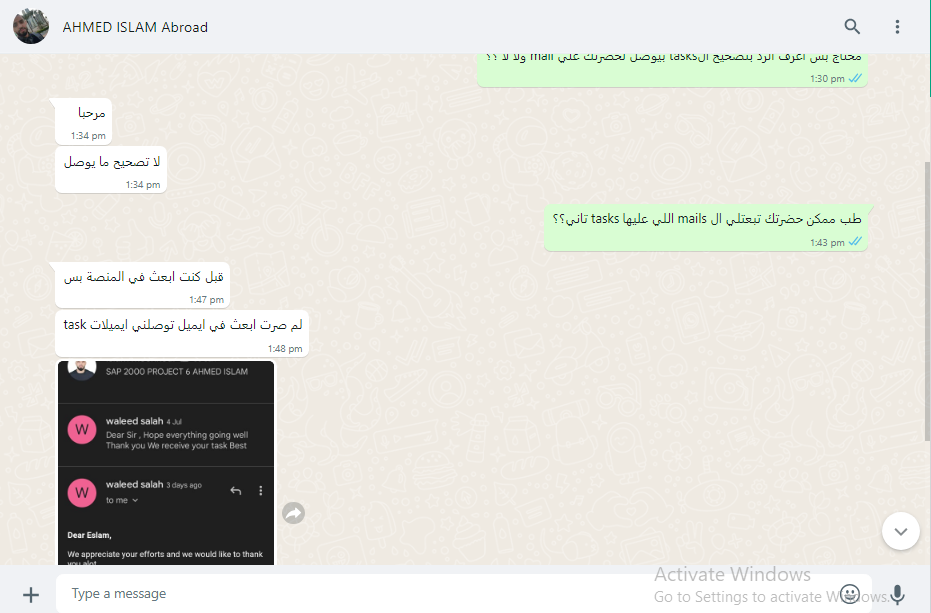
Task: Click the "مرحبا" message bubble
Action: click(x=84, y=121)
